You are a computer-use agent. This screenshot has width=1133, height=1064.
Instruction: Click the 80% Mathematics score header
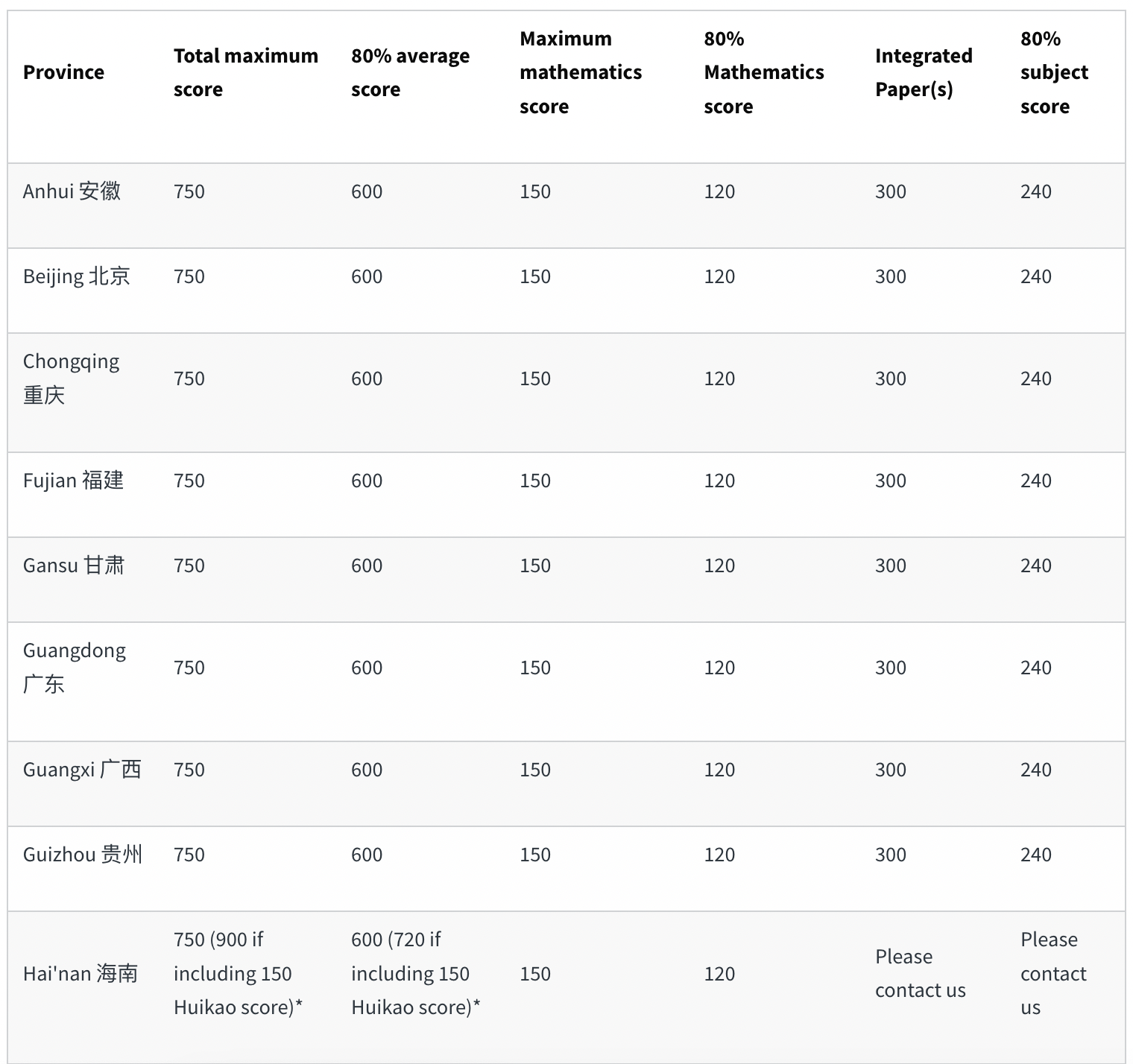click(x=763, y=72)
